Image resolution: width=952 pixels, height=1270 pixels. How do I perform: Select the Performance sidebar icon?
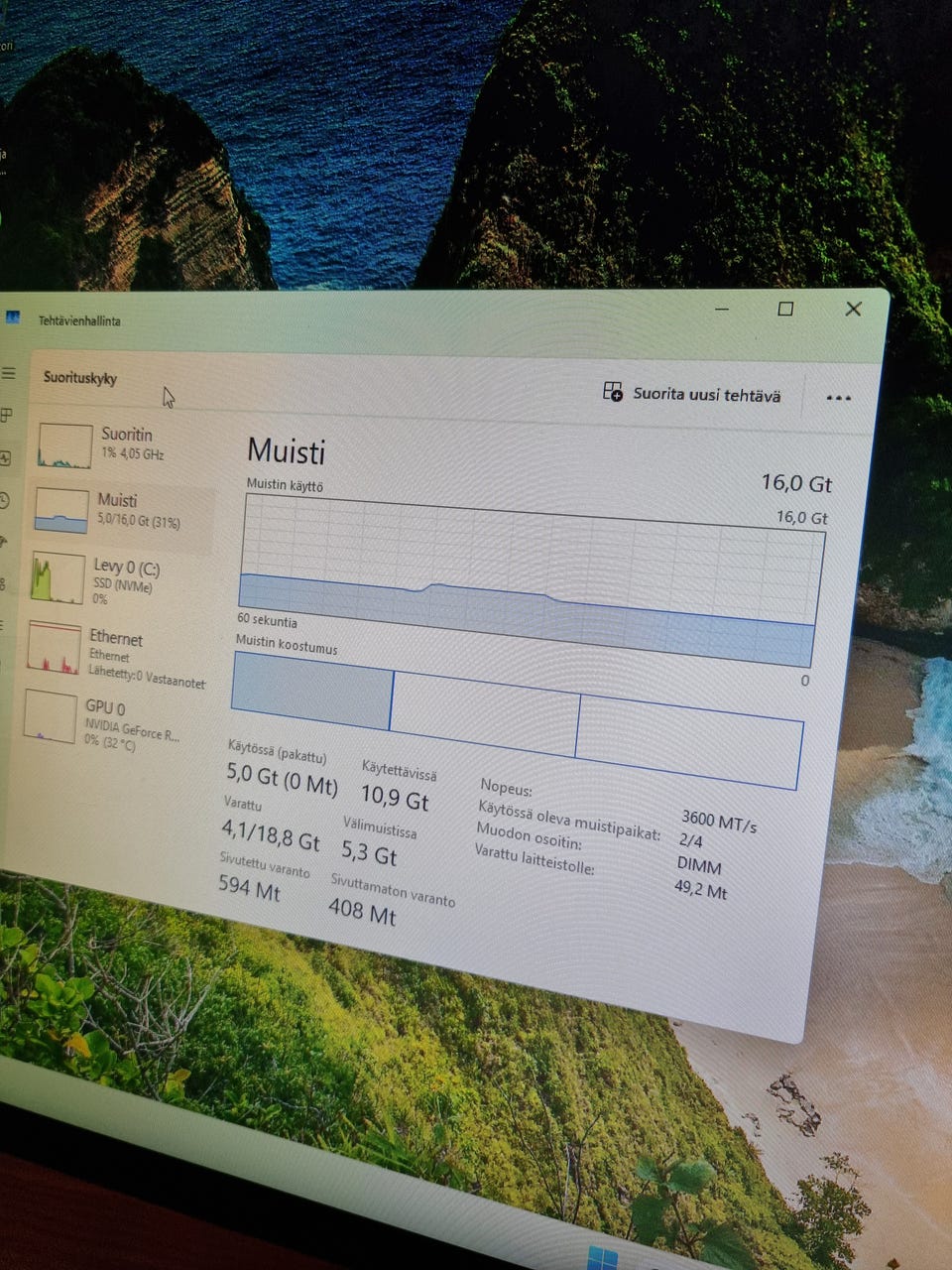5,457
